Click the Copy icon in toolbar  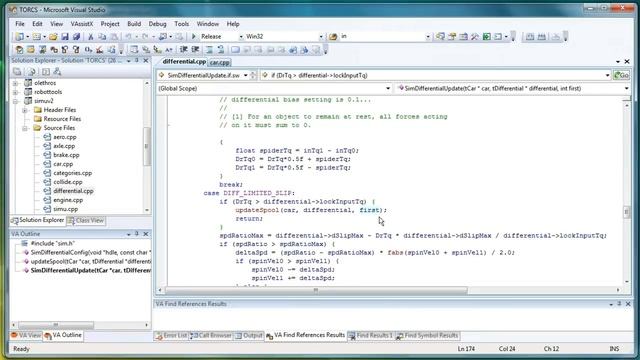[x=102, y=37]
